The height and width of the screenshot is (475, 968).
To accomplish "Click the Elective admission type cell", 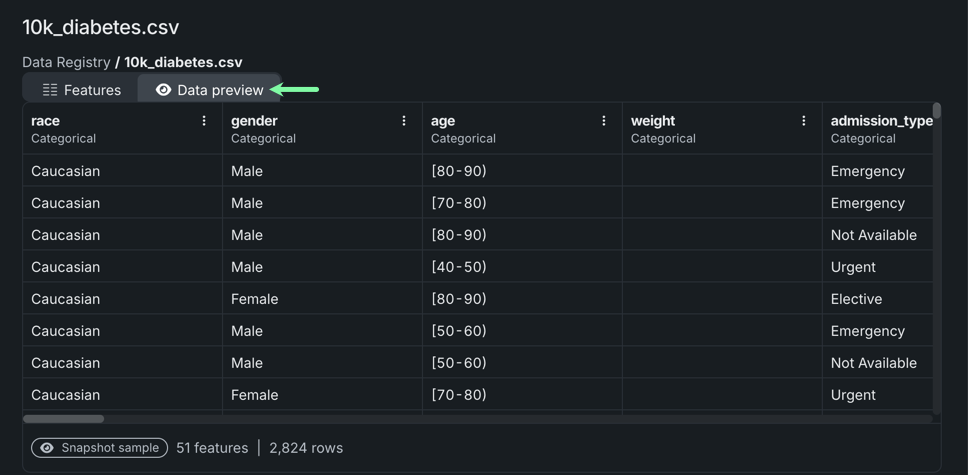I will tap(856, 299).
